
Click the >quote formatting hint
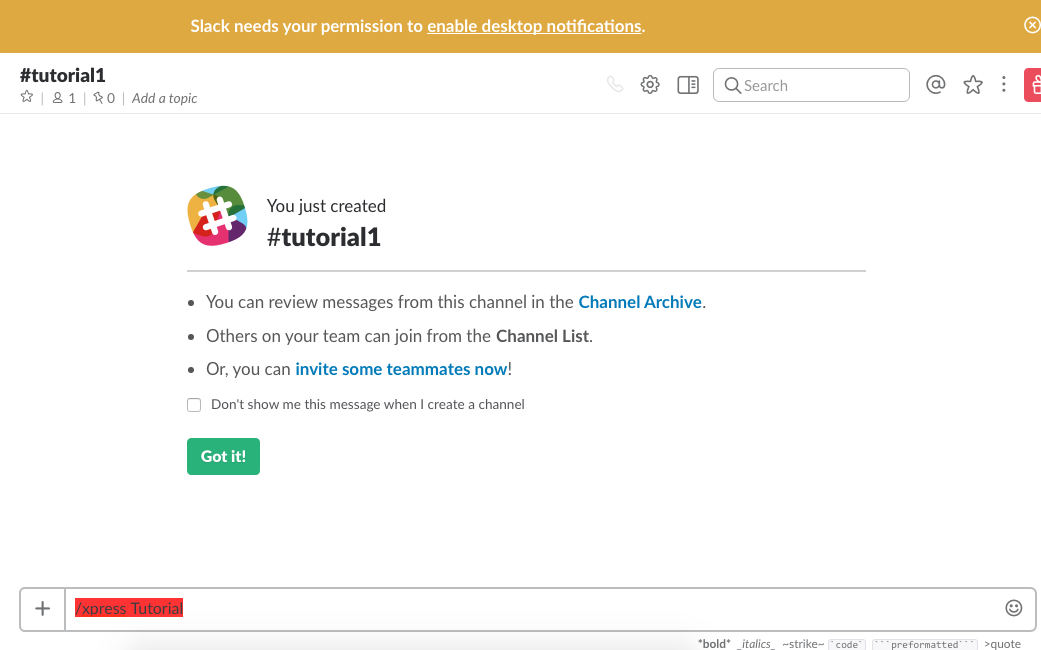tap(1002, 643)
